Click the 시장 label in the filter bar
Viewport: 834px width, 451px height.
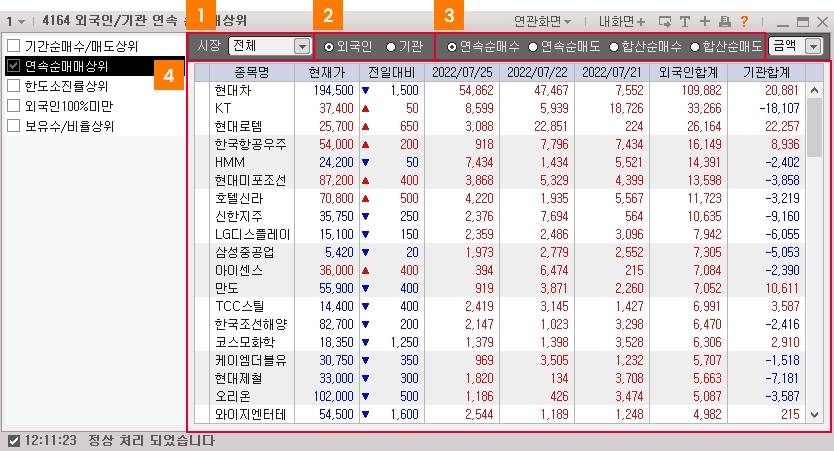[208, 46]
